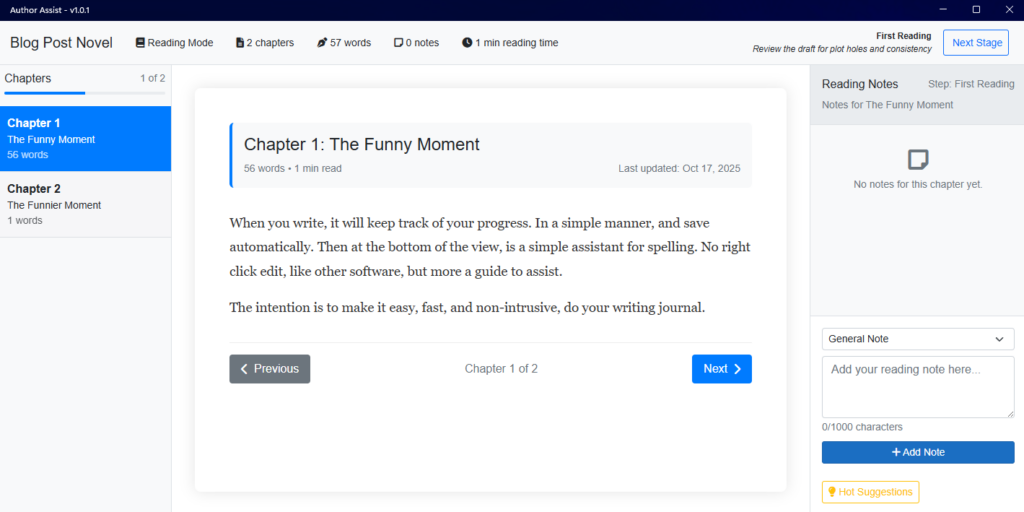Image resolution: width=1024 pixels, height=512 pixels.
Task: Click the sticky note icon beside 0 notes
Action: pos(398,43)
